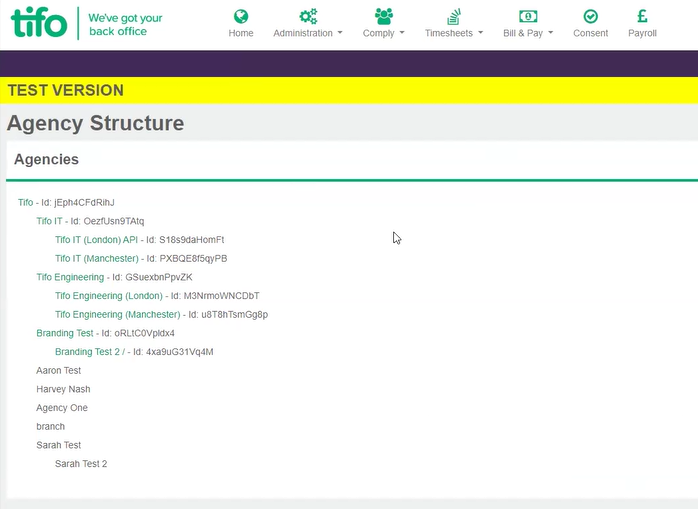Click the Id PXBQE8f5qyPB text
698x509 pixels.
pyautogui.click(x=187, y=258)
